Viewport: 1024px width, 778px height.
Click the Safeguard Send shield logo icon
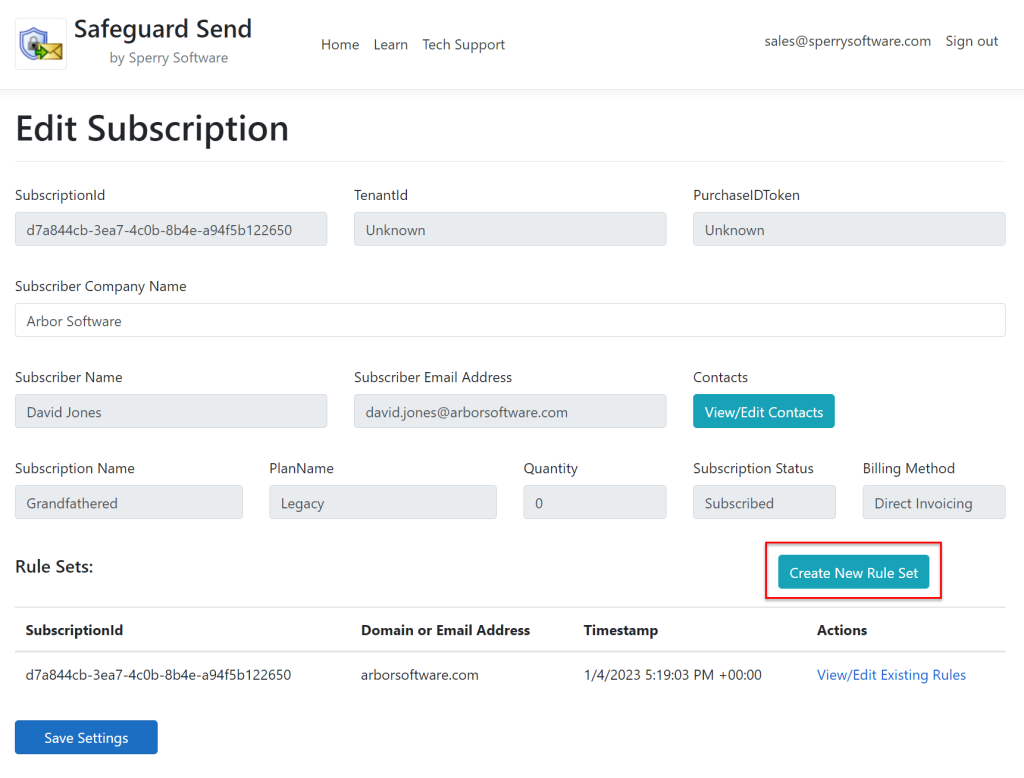click(41, 44)
